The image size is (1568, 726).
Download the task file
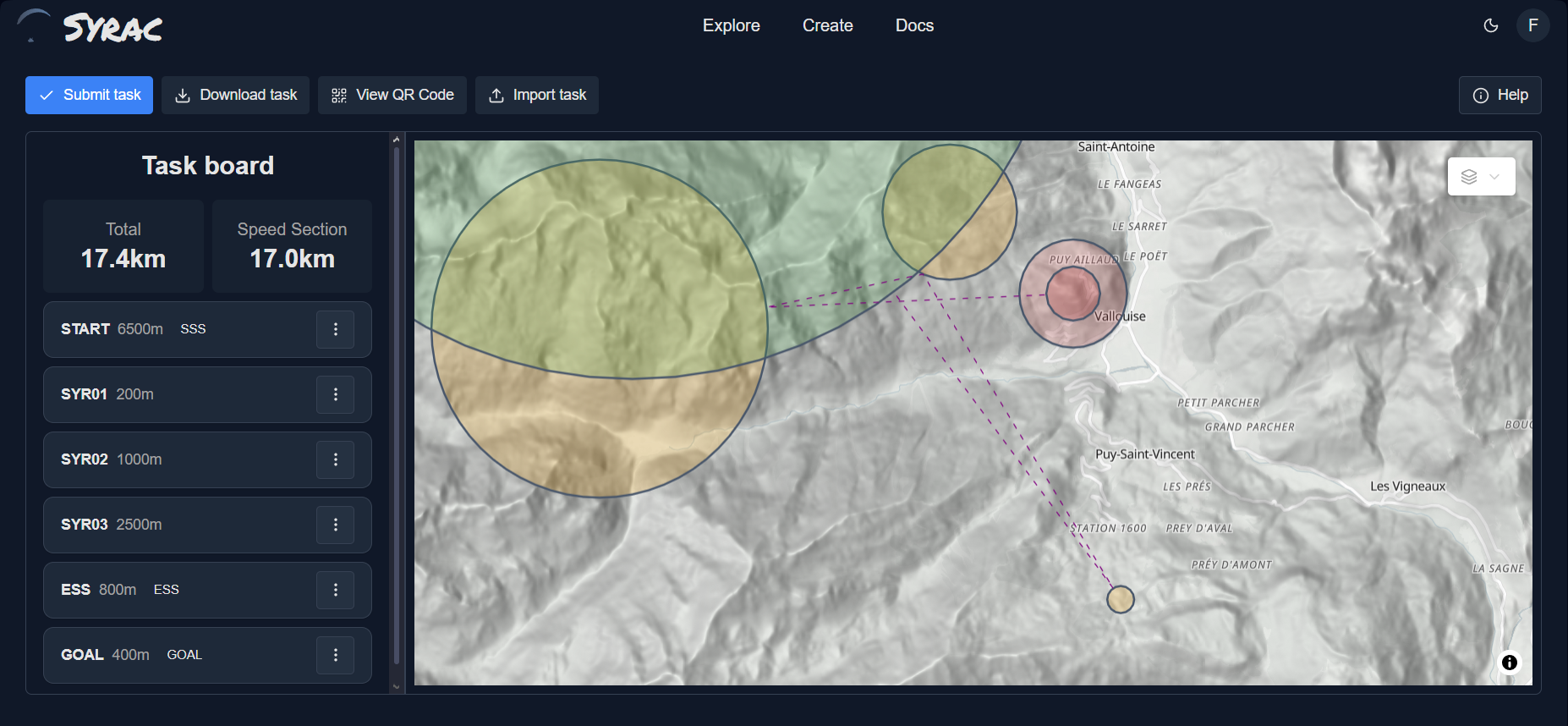click(236, 95)
